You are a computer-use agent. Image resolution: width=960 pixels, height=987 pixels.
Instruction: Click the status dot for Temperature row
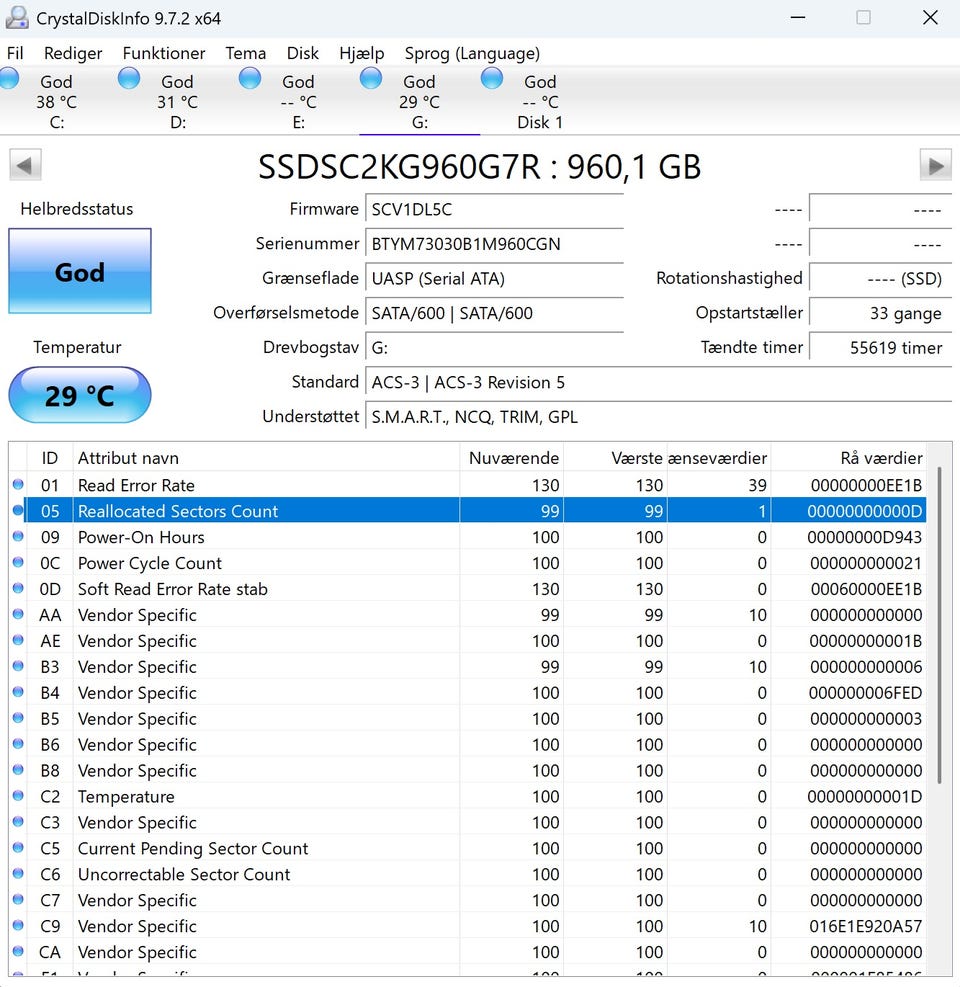[x=18, y=796]
